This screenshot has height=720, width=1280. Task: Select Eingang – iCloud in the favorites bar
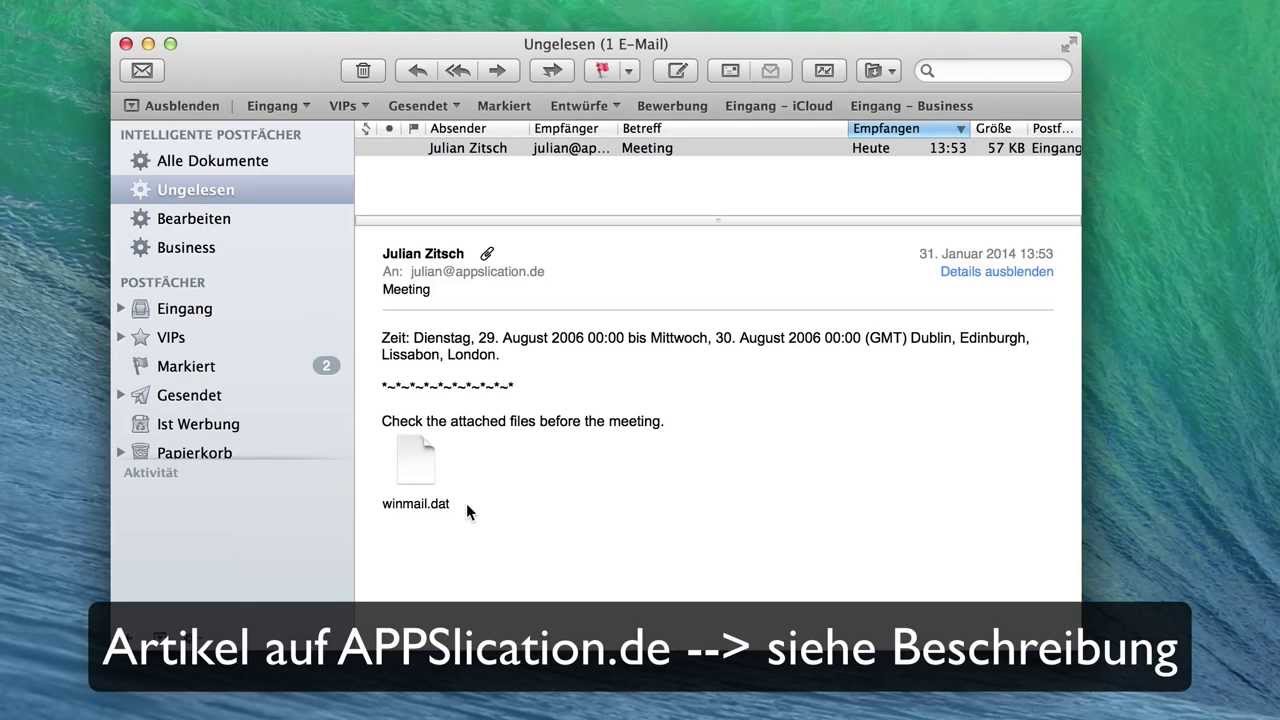pyautogui.click(x=779, y=106)
